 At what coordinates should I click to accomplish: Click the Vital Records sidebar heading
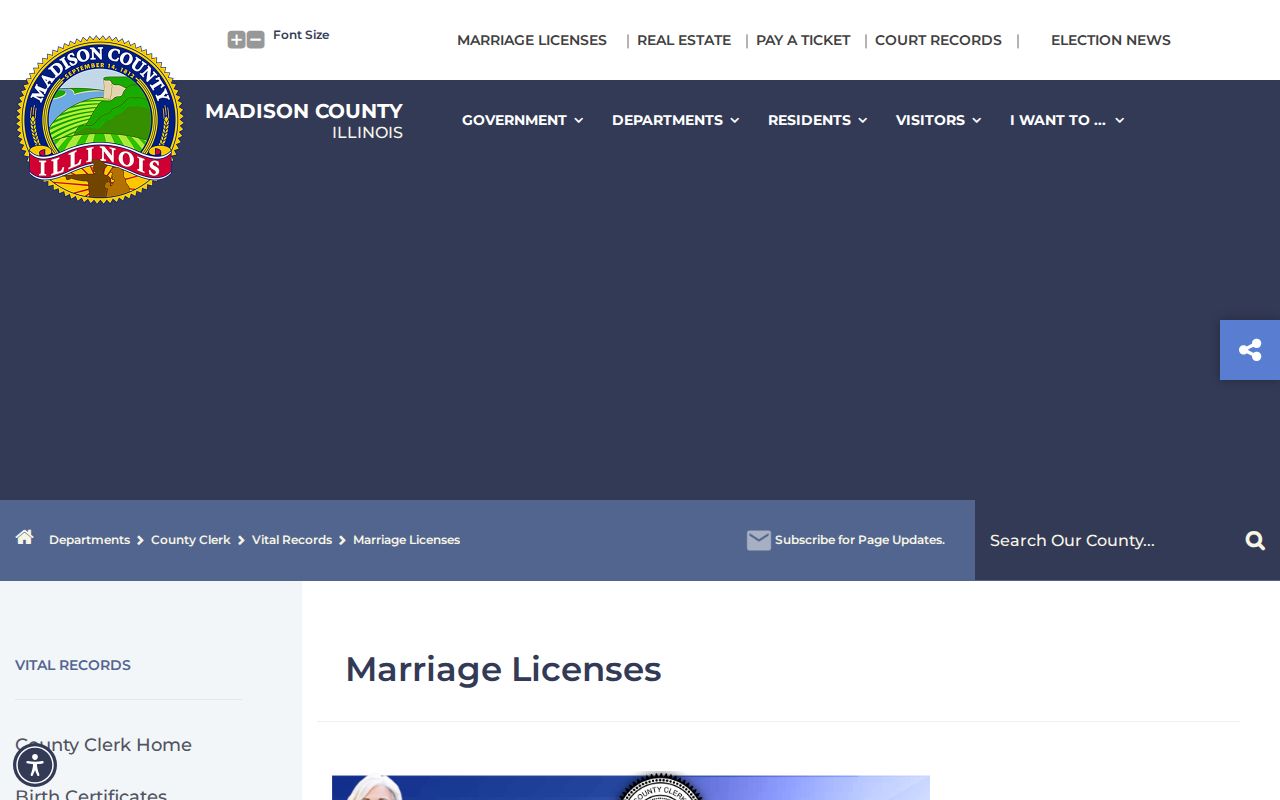pos(73,665)
